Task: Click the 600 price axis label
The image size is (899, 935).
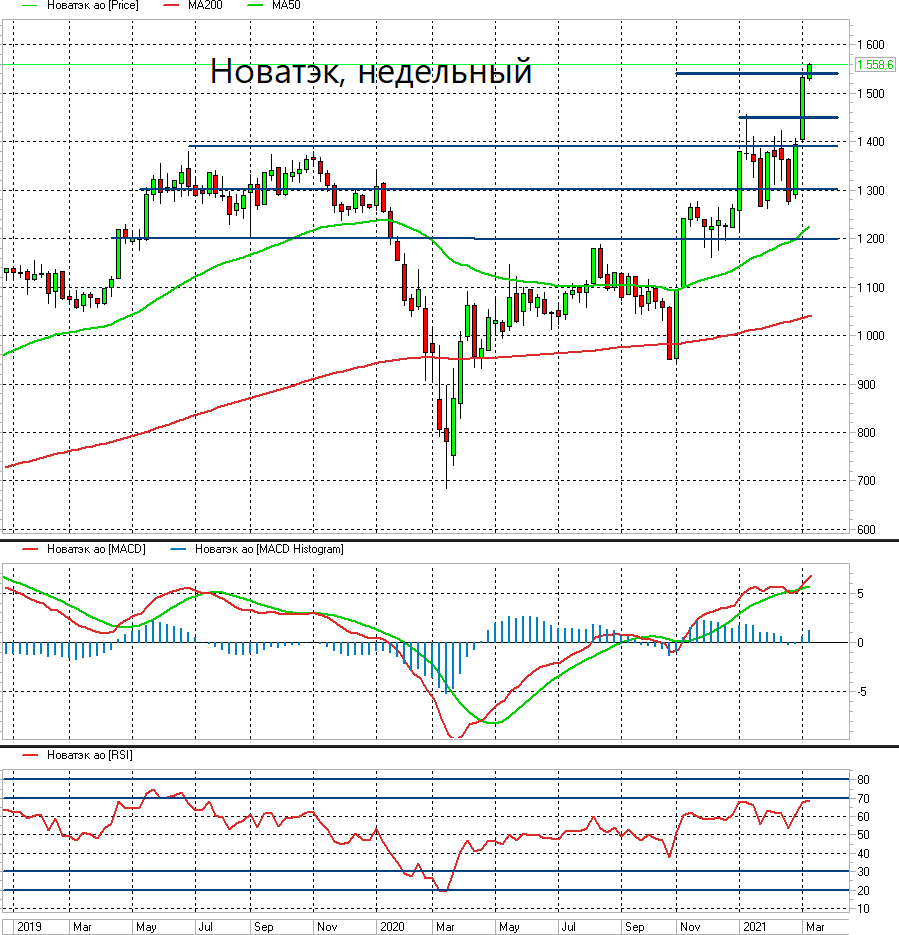Action: click(x=866, y=530)
